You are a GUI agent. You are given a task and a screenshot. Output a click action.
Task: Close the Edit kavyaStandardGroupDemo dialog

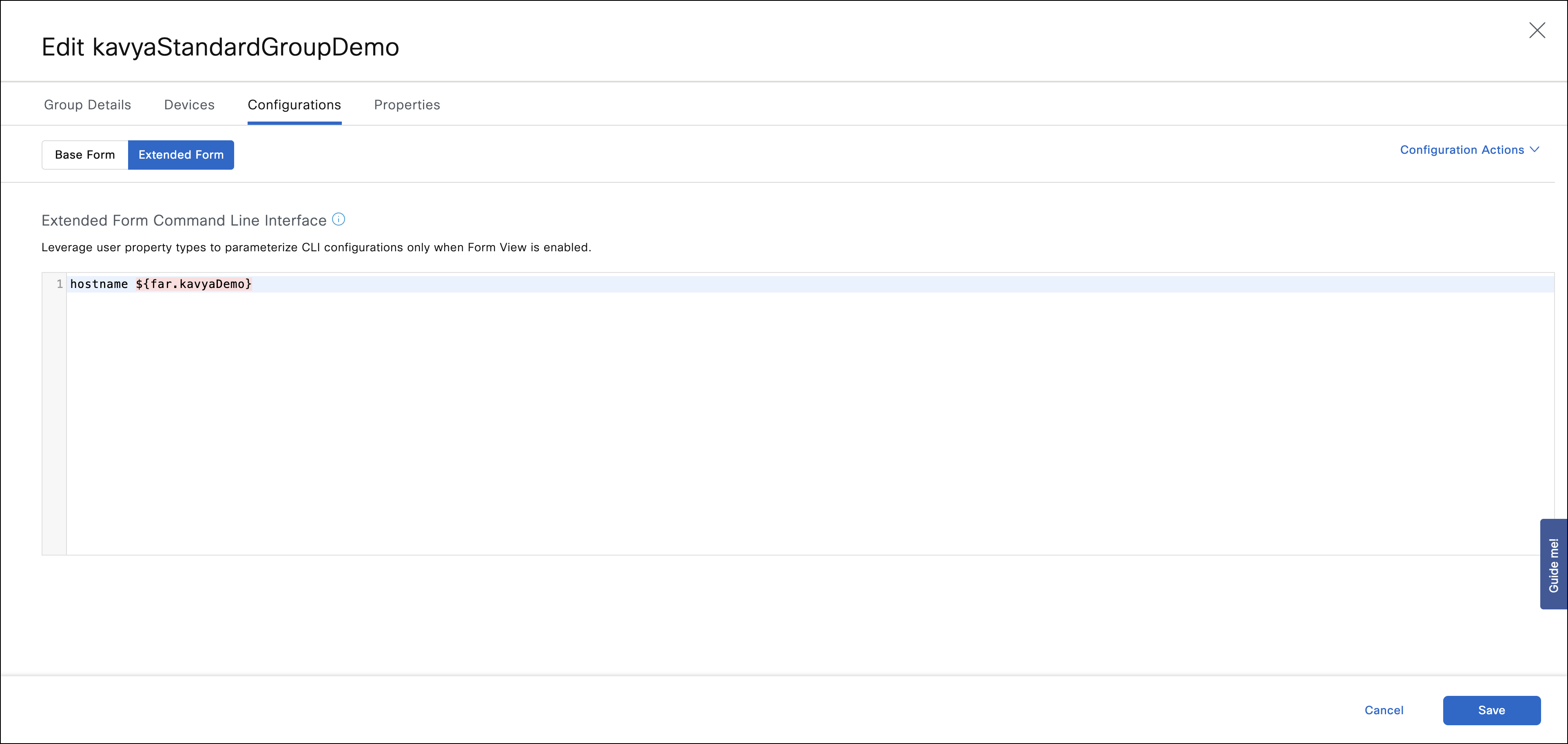1537,31
